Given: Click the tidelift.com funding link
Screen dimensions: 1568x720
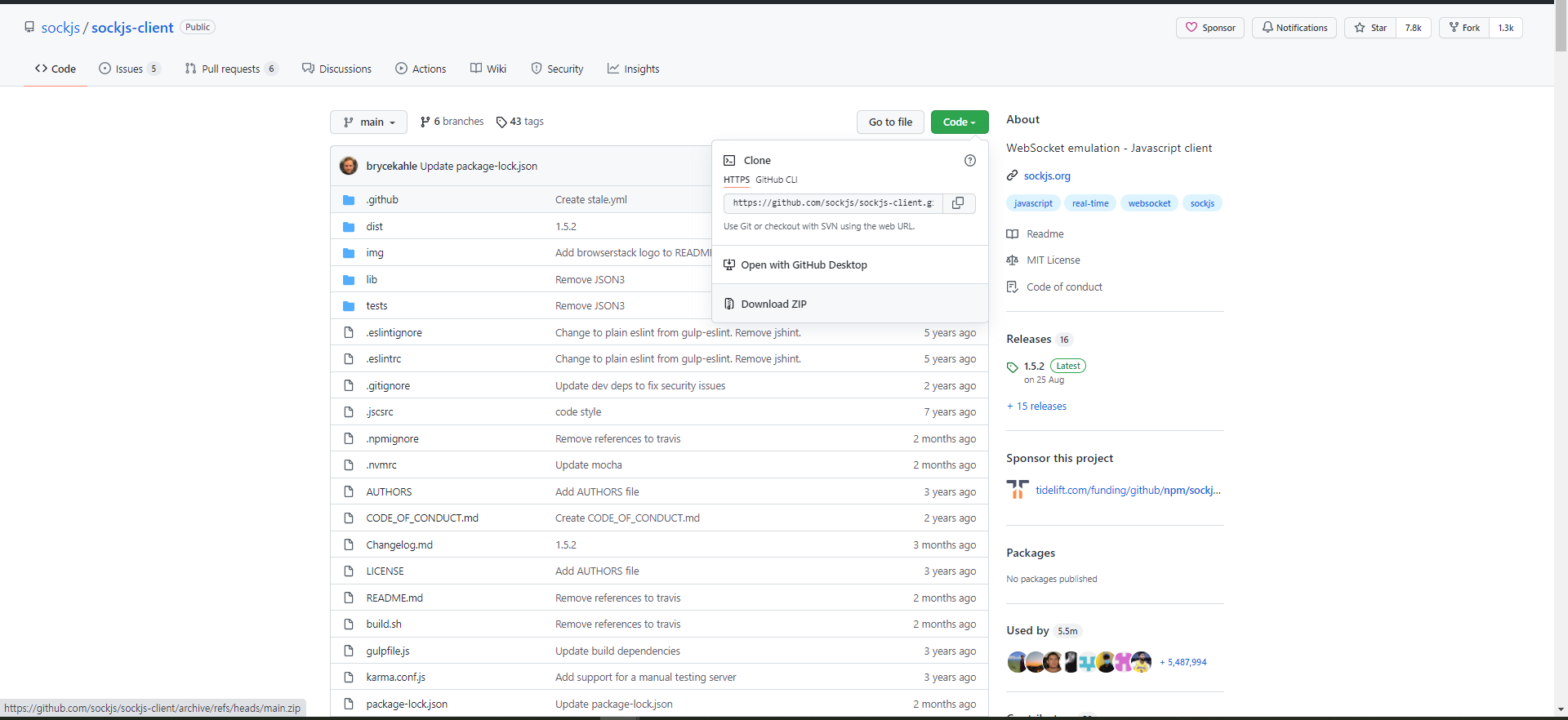Looking at the screenshot, I should coord(1128,490).
